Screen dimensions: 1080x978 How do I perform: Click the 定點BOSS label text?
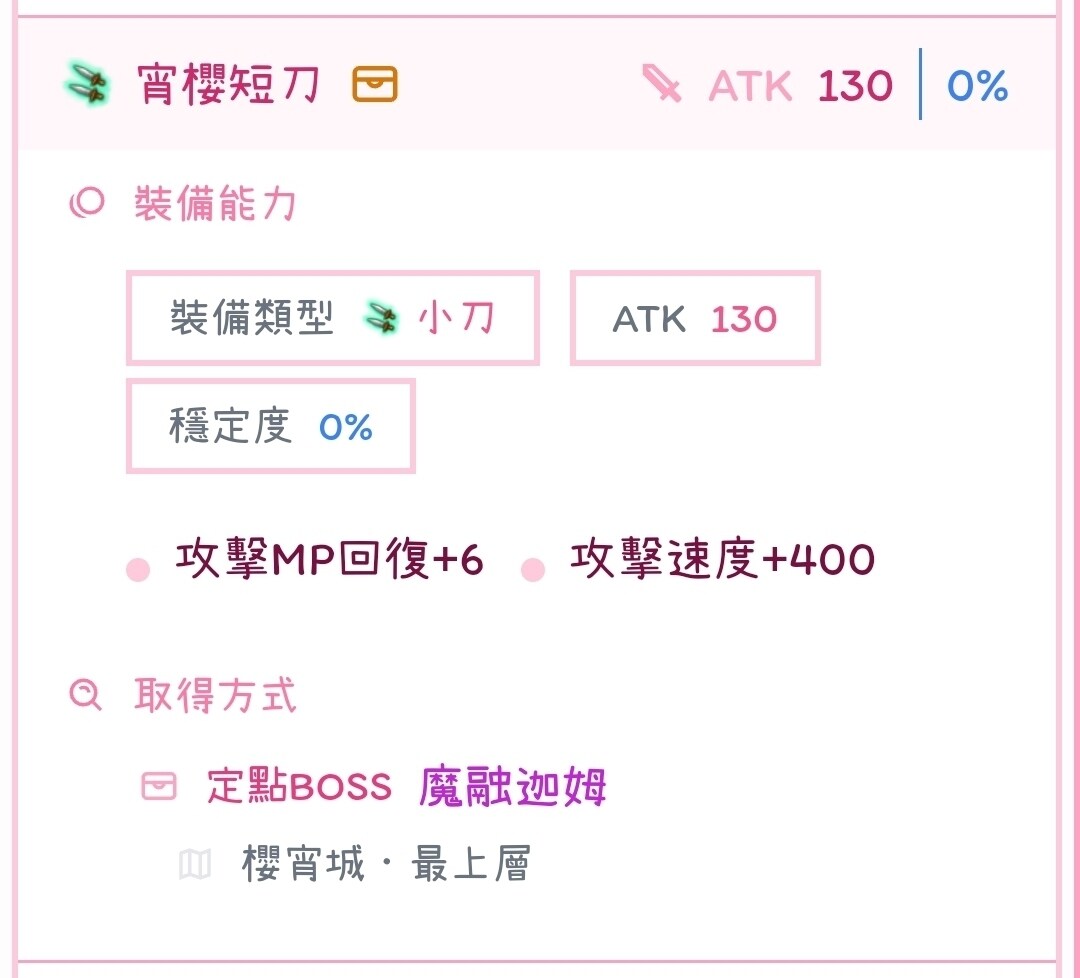coord(299,786)
